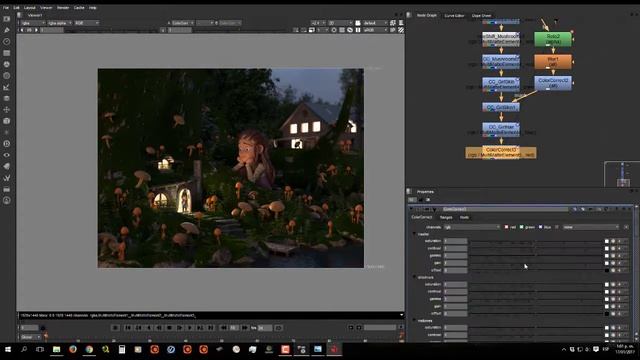Open the Color nodes toolbar menu
Image resolution: width=640 pixels, height=360 pixels.
(x=7, y=64)
